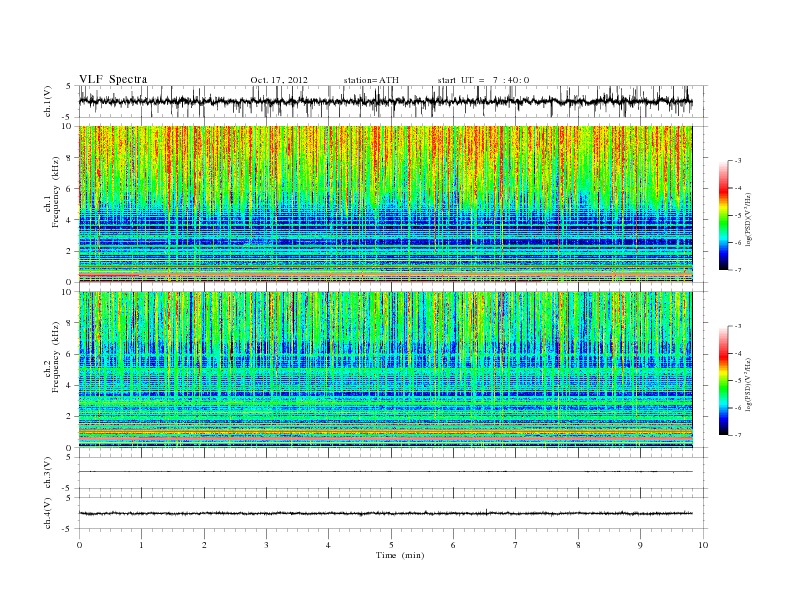Click the 'ch.3(V)' axis label
Screen dimensions: 792x612
(47, 473)
